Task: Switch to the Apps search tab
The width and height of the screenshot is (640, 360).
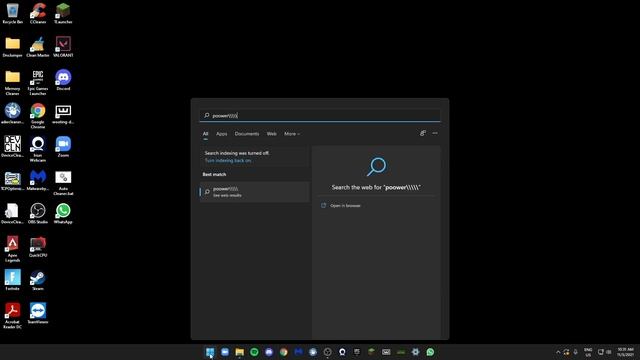Action: 222,134
